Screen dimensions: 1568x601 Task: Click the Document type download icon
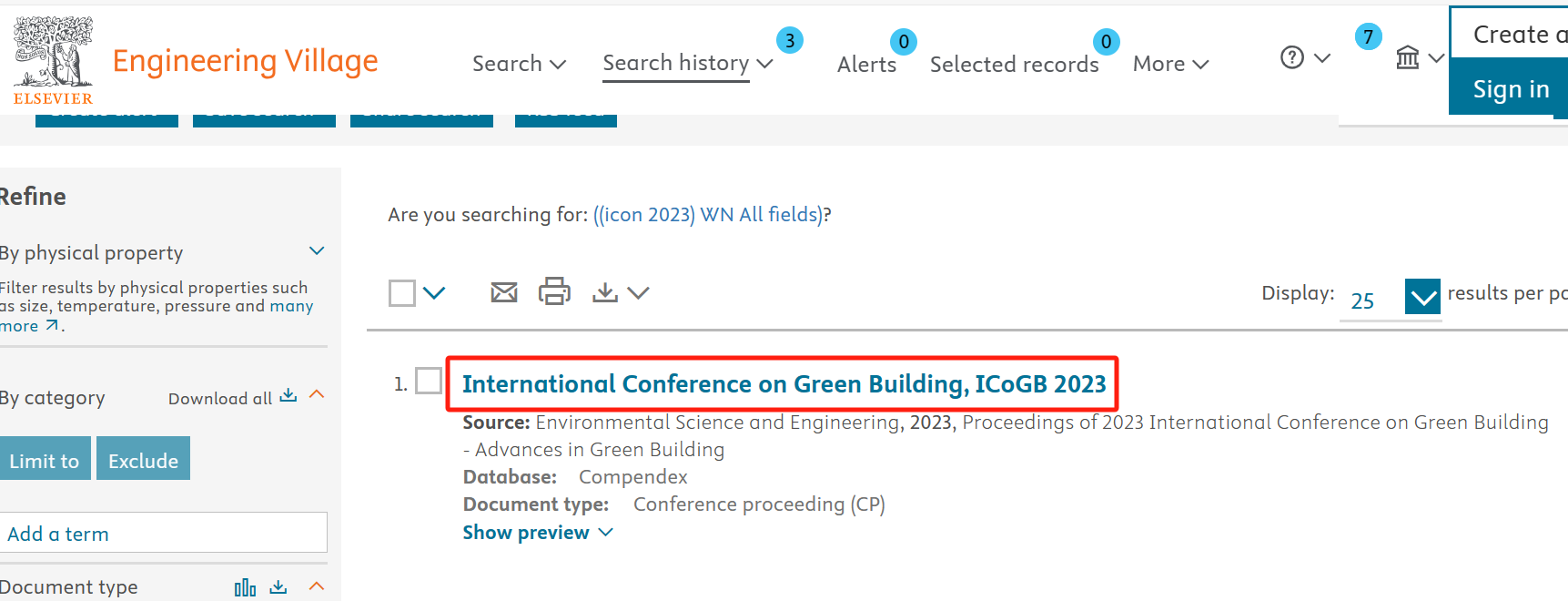pyautogui.click(x=278, y=587)
